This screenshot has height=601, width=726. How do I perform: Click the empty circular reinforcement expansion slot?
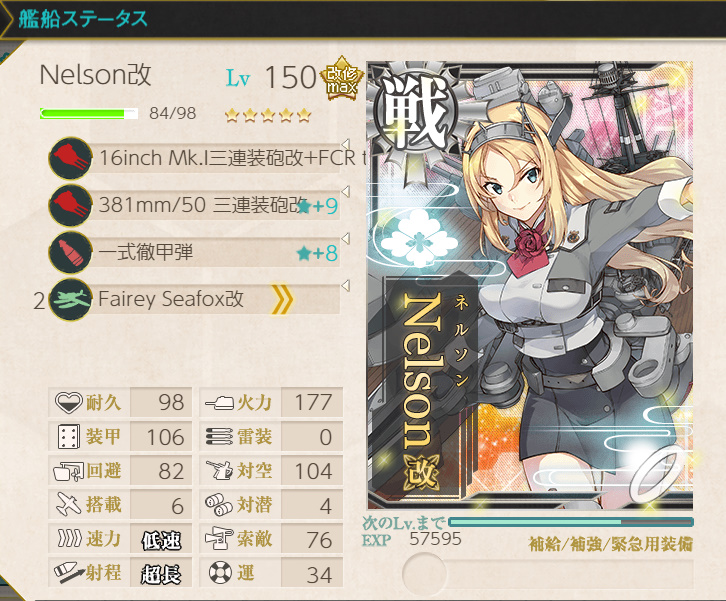click(424, 573)
